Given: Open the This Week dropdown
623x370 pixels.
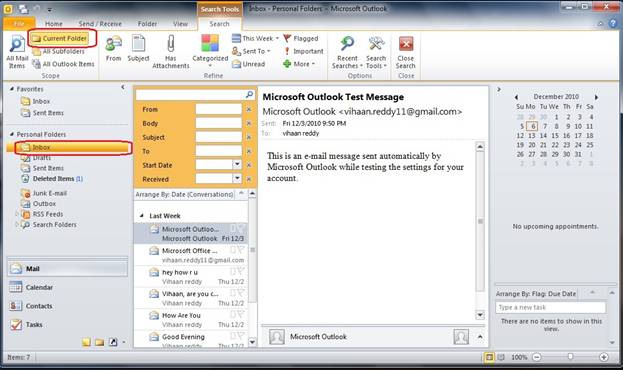Looking at the screenshot, I should (255, 39).
